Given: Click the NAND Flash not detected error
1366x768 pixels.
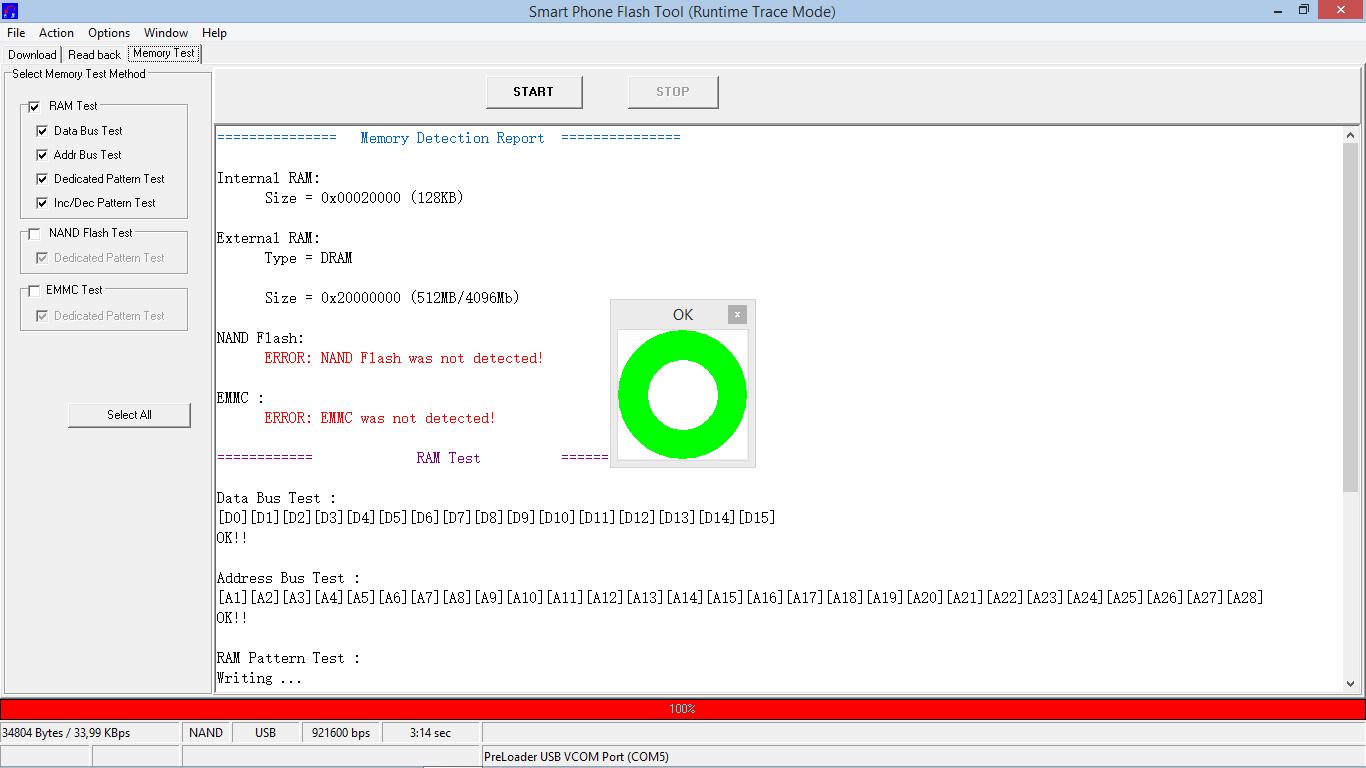Looking at the screenshot, I should tap(404, 358).
